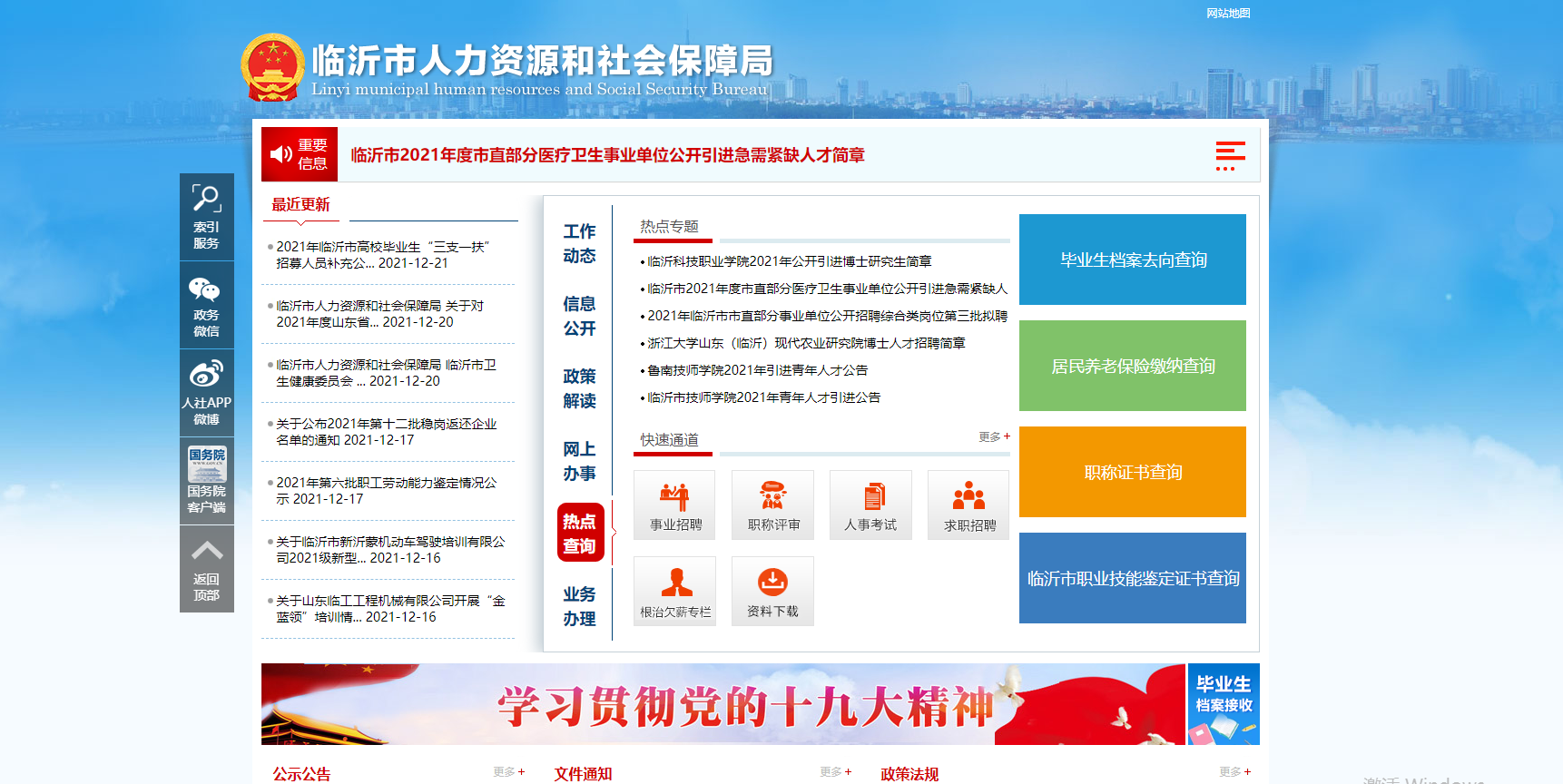Image resolution: width=1563 pixels, height=784 pixels.
Task: Open the 人事考试 quick channel icon
Action: coord(870,505)
